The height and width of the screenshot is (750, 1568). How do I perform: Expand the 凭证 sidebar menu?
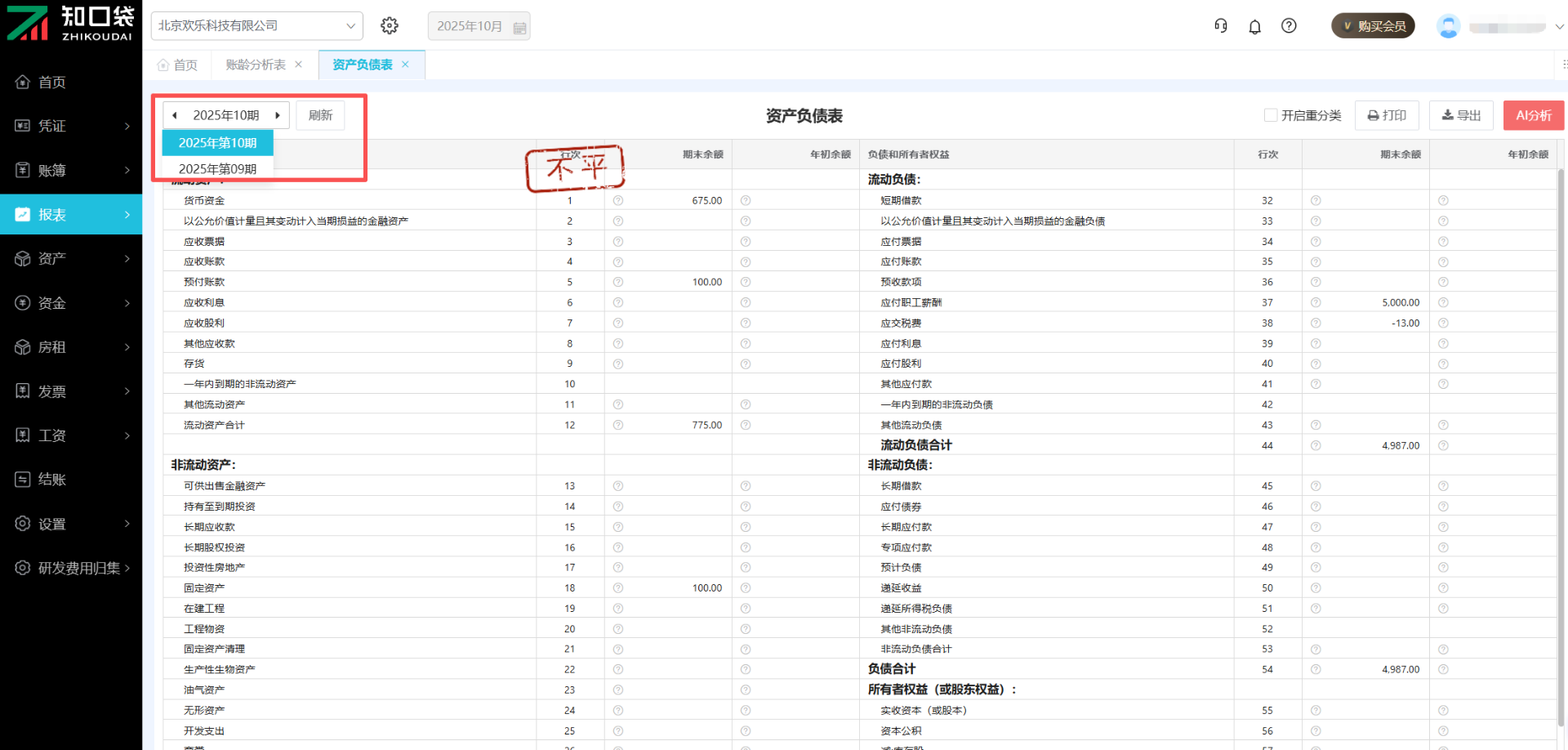click(71, 126)
